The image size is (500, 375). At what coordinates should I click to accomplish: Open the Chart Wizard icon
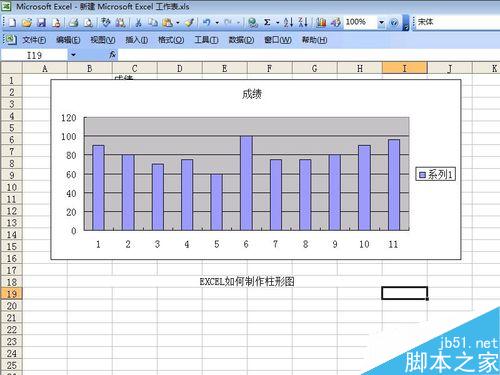click(x=321, y=23)
